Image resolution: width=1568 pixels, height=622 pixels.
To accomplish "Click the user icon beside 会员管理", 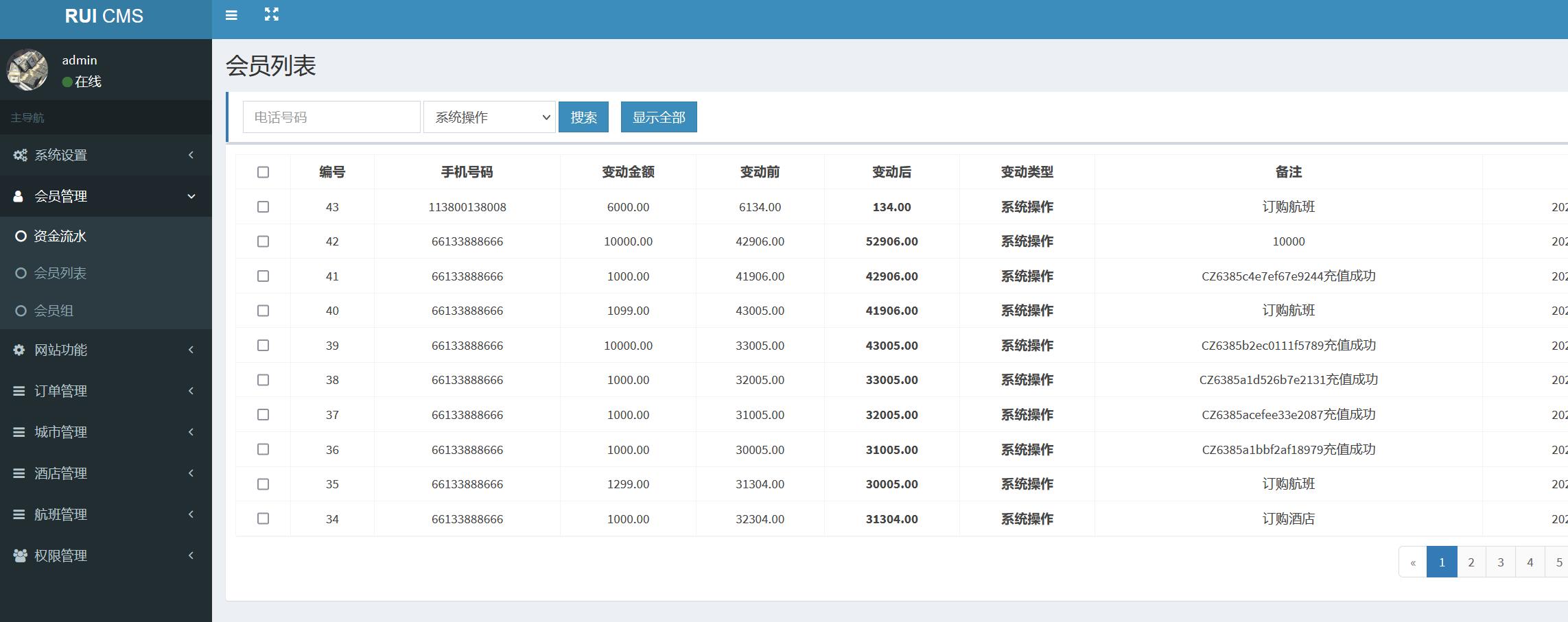I will tap(19, 196).
